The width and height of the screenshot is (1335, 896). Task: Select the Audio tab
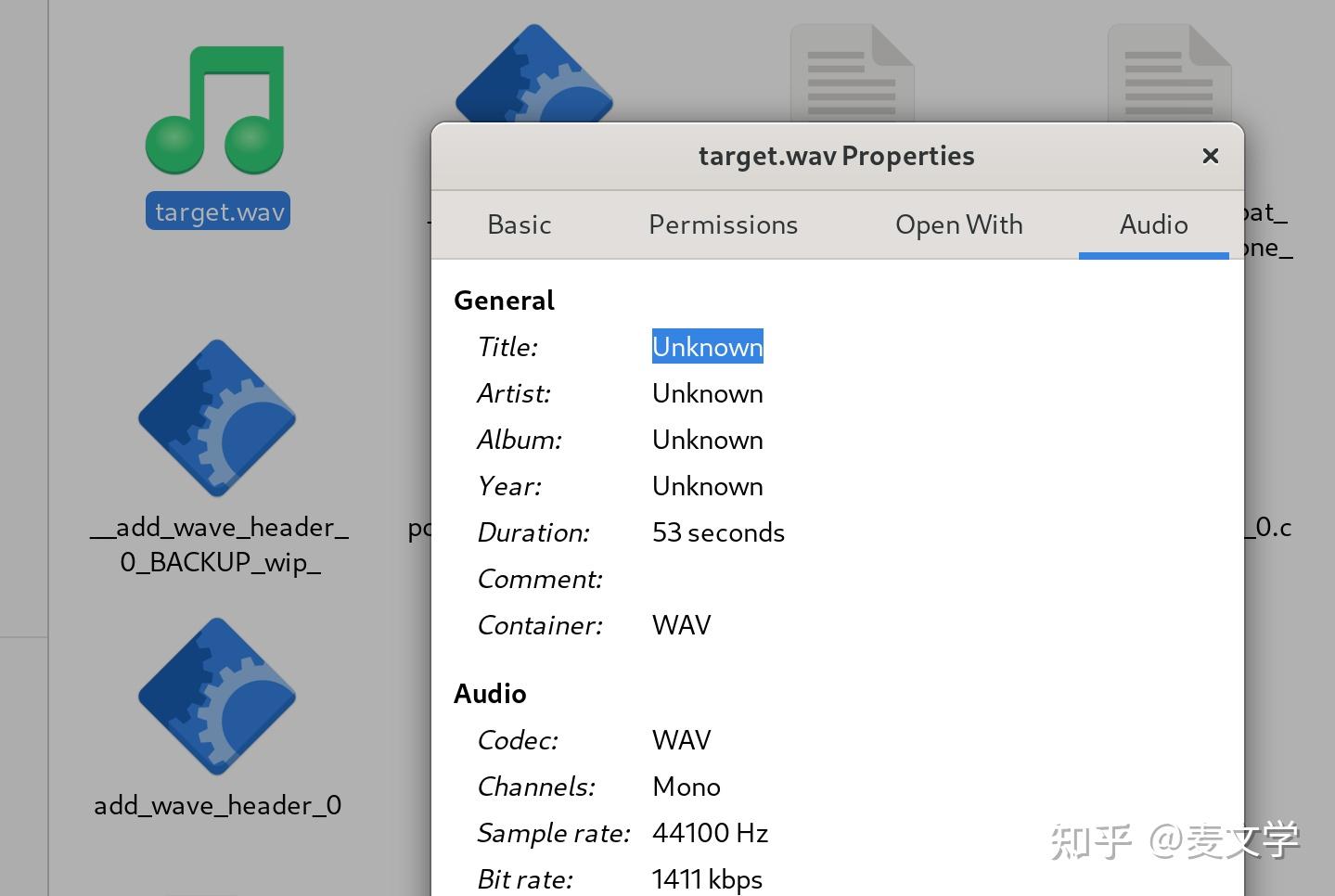point(1153,224)
